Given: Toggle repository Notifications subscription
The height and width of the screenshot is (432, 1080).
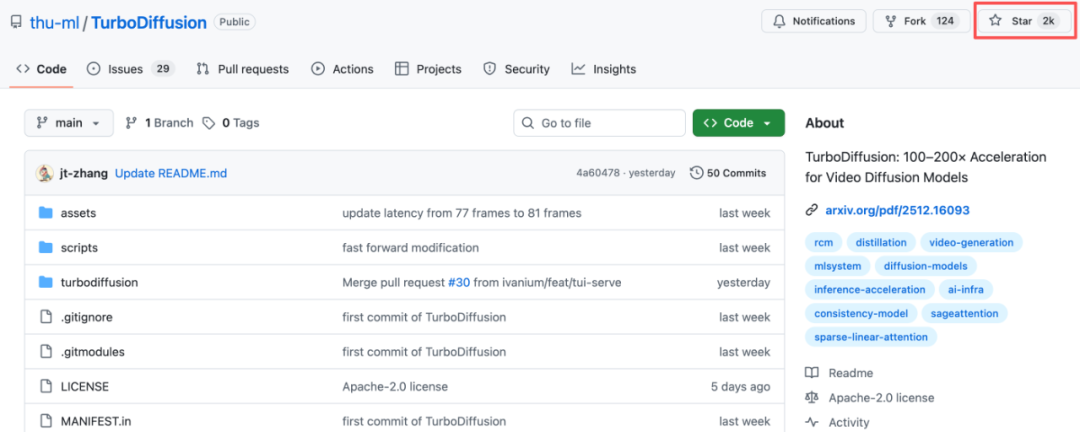Looking at the screenshot, I should coord(814,21).
